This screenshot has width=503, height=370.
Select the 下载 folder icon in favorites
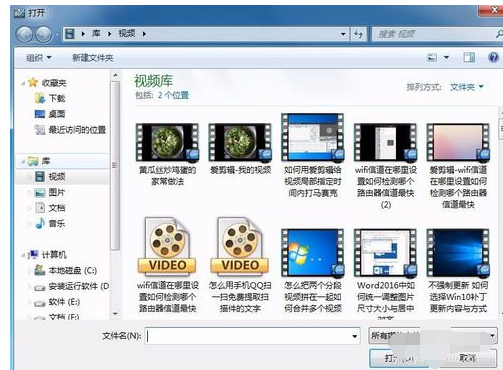coord(40,98)
